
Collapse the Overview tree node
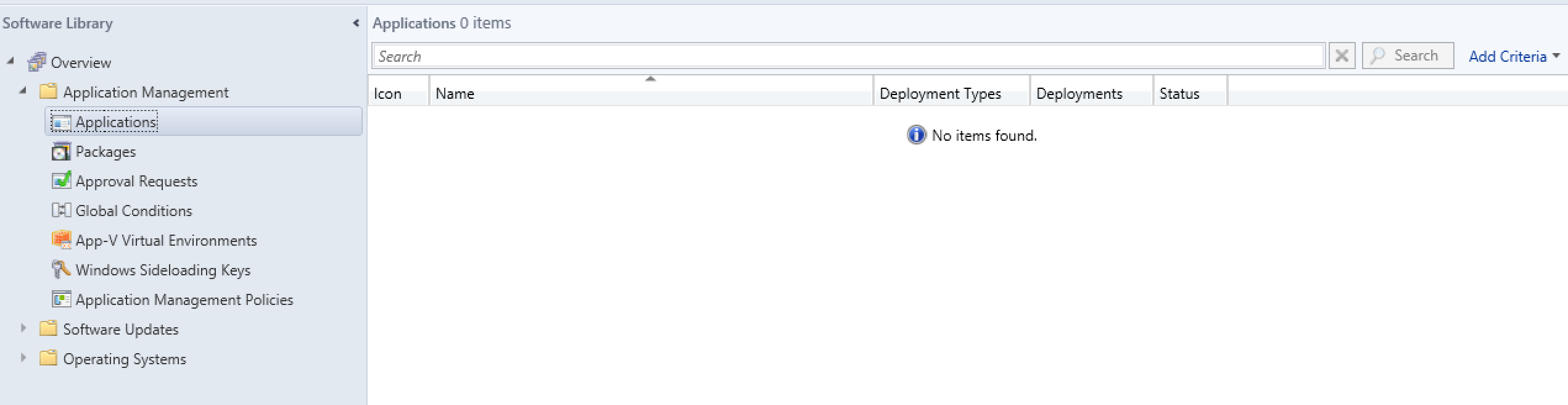pyautogui.click(x=10, y=61)
